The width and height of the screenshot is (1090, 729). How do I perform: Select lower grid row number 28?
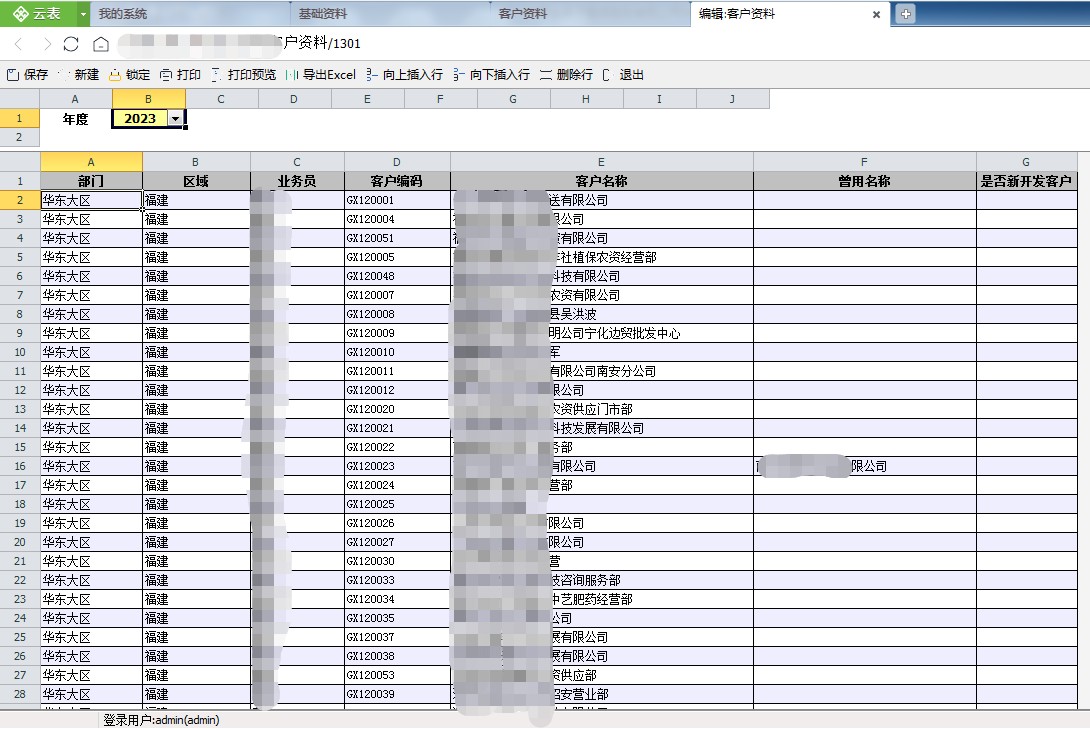[19, 694]
